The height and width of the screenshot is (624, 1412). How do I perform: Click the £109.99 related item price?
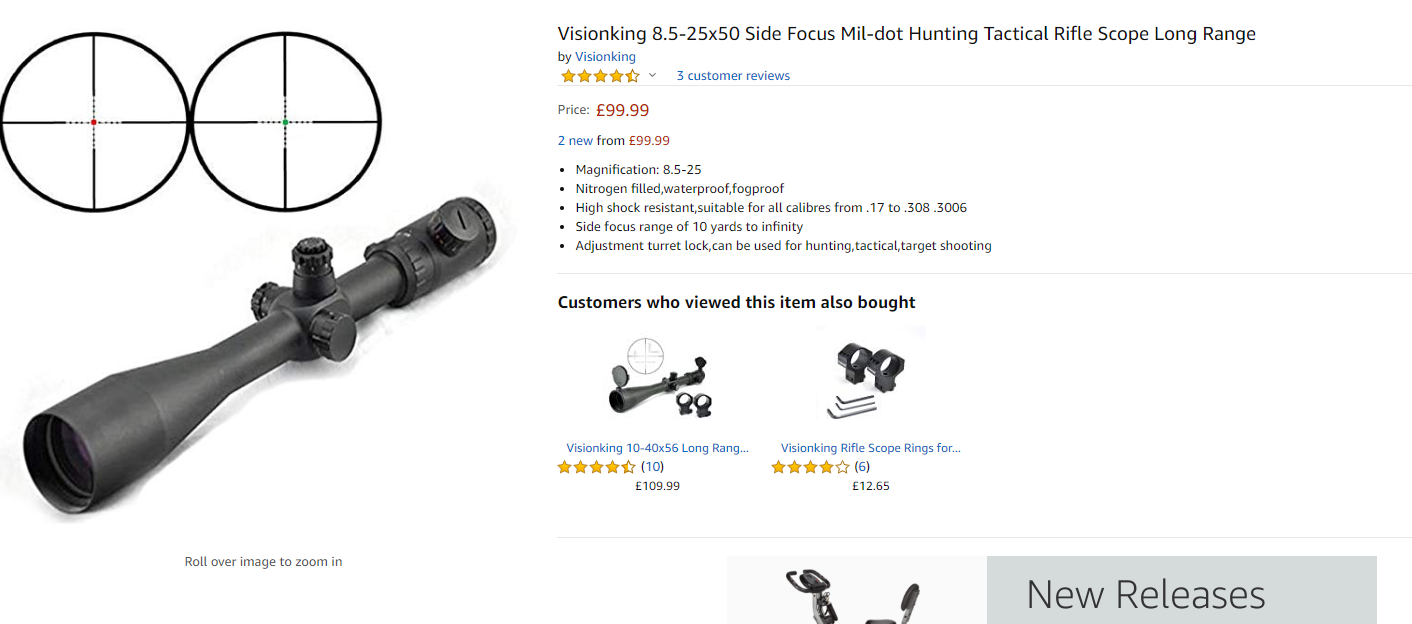(x=657, y=486)
